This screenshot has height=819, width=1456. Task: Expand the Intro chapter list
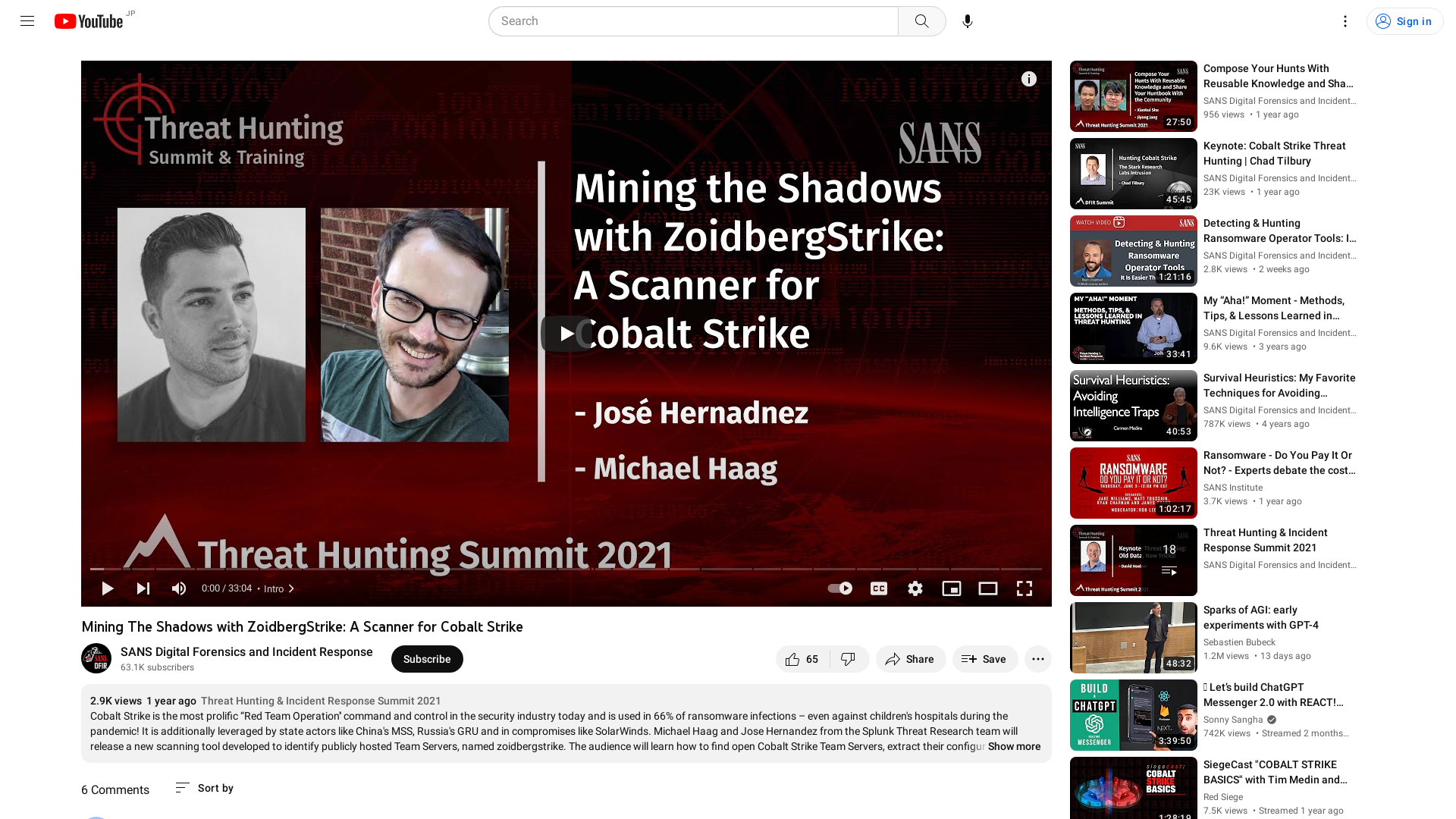click(279, 588)
